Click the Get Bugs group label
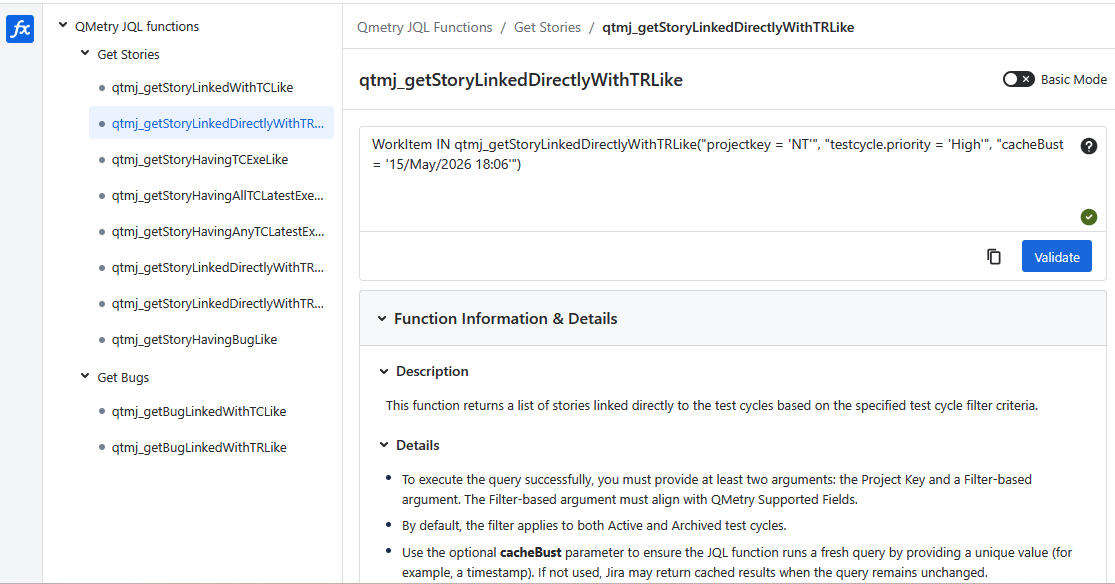The width and height of the screenshot is (1115, 584). (x=123, y=377)
